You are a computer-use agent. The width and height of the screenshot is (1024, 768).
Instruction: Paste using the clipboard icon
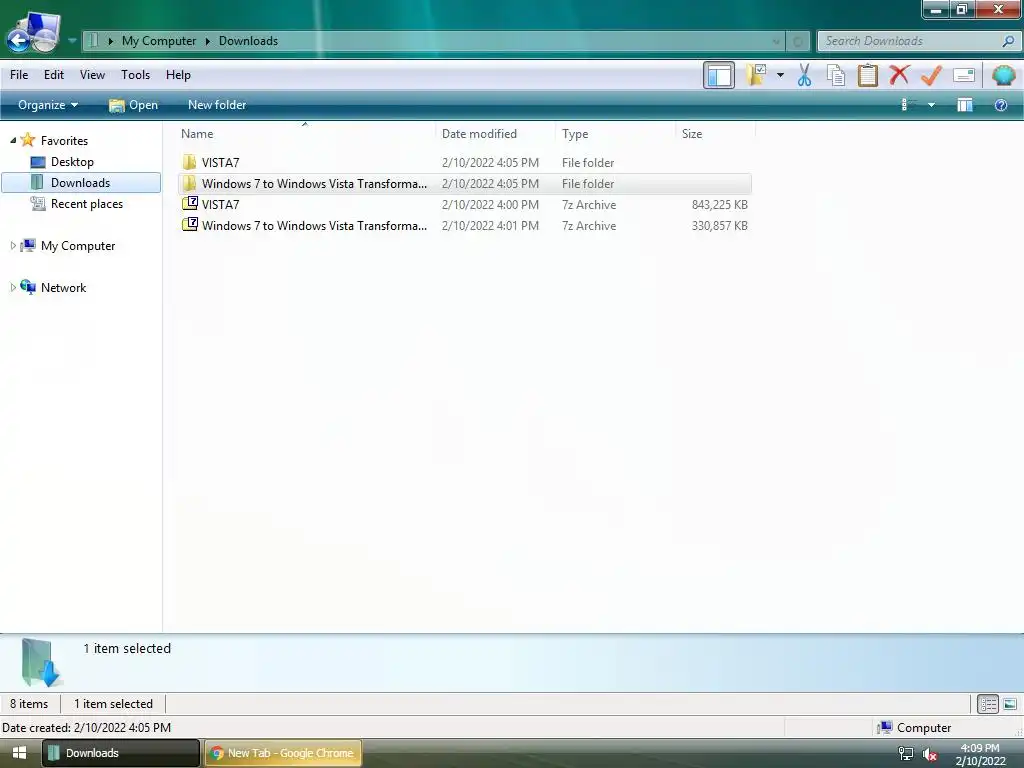[867, 75]
